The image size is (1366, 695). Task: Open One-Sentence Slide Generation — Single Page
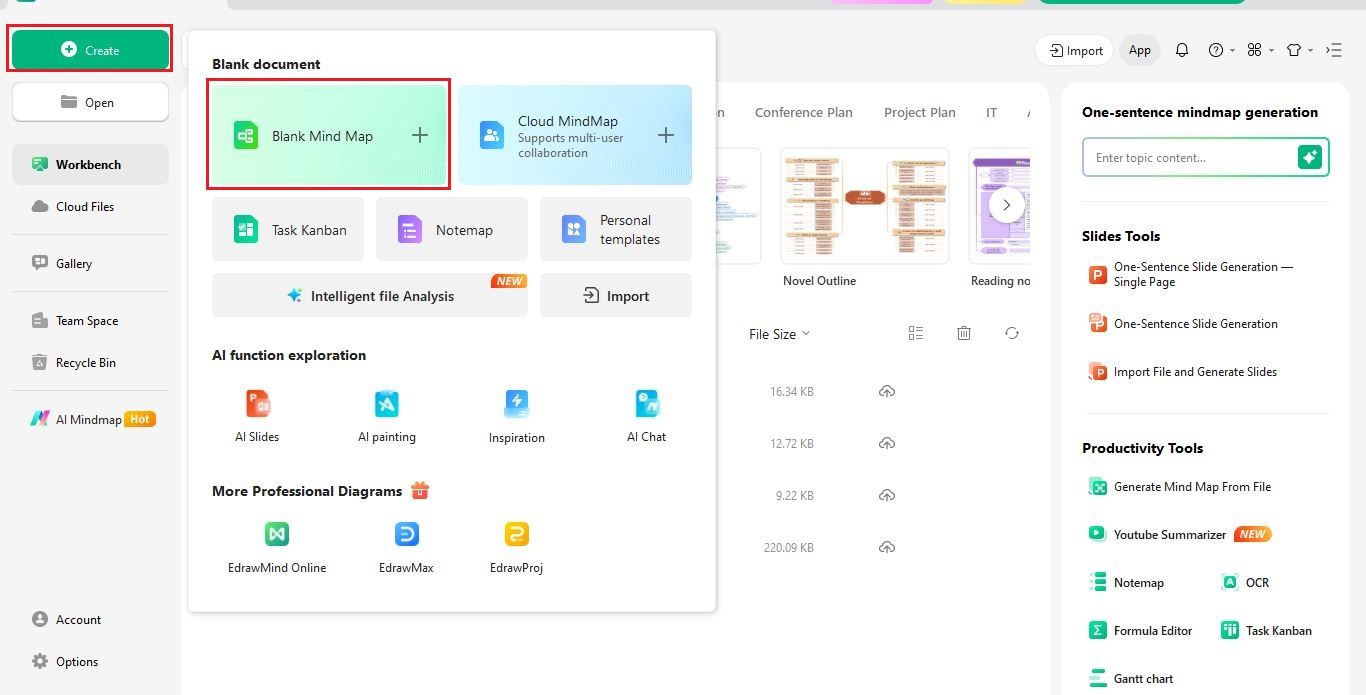coord(1192,274)
